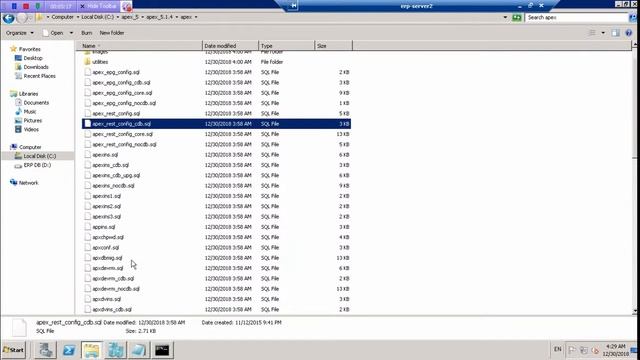The width and height of the screenshot is (640, 360).
Task: Navigate to Computer in breadcrumb
Action: click(x=62, y=17)
